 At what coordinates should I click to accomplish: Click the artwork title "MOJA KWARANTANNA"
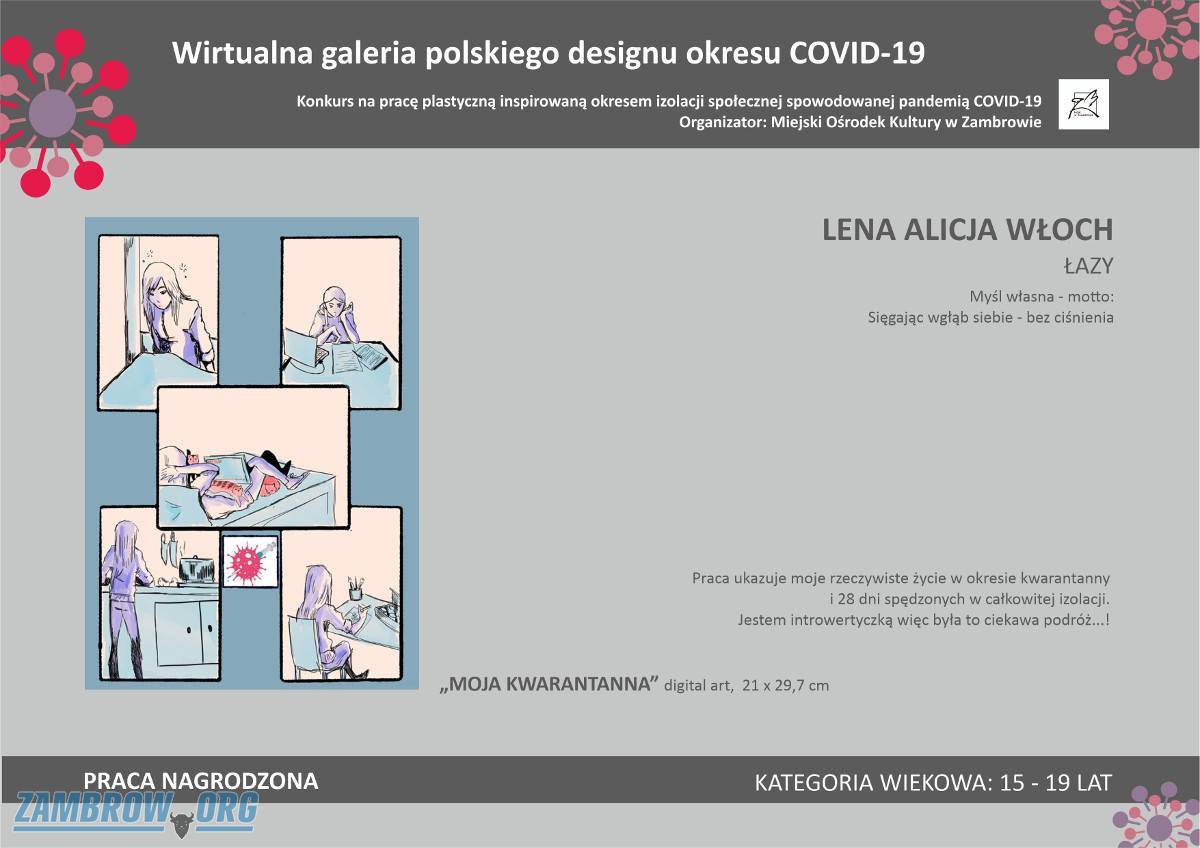click(550, 685)
